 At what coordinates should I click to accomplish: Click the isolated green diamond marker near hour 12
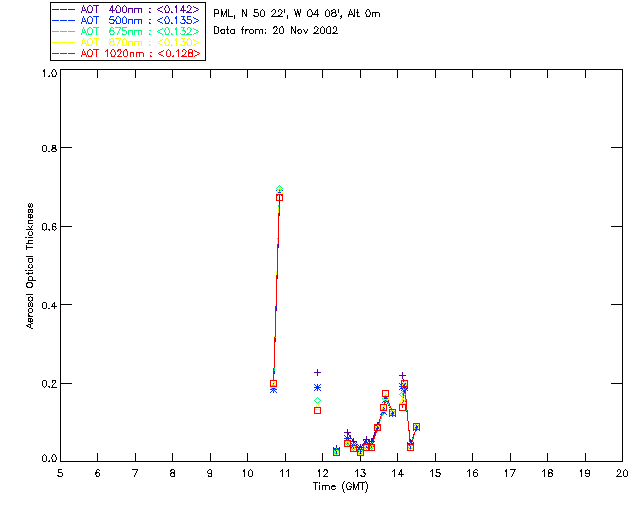tap(317, 401)
